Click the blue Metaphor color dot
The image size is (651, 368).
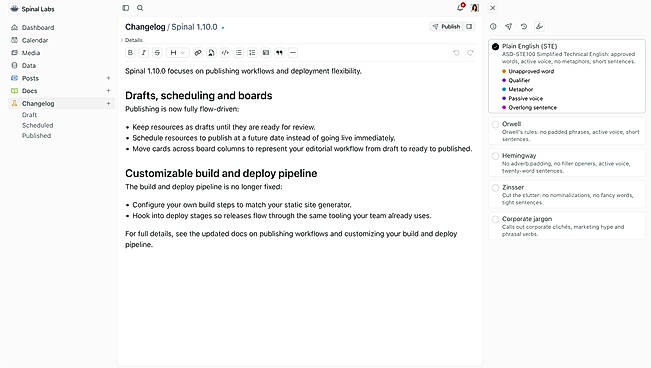coord(504,89)
